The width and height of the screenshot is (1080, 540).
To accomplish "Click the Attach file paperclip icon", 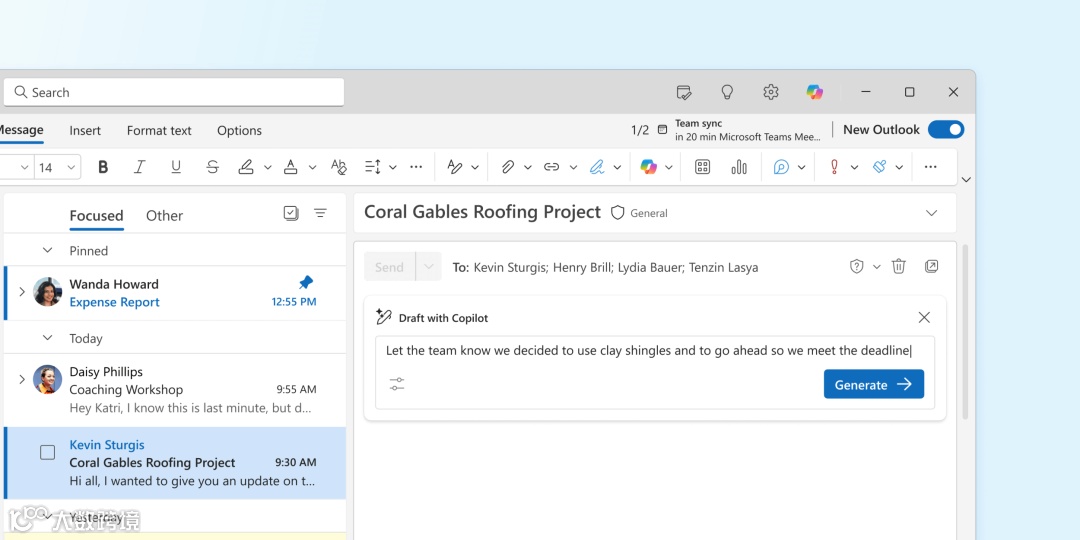I will click(508, 167).
